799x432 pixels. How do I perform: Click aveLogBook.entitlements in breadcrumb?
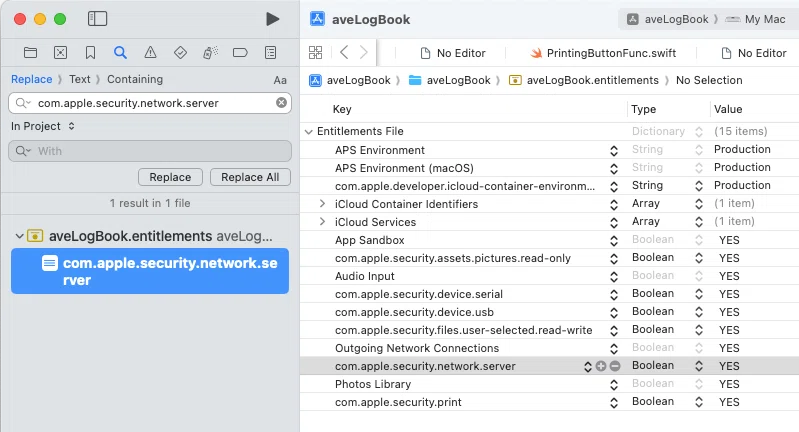click(584, 80)
